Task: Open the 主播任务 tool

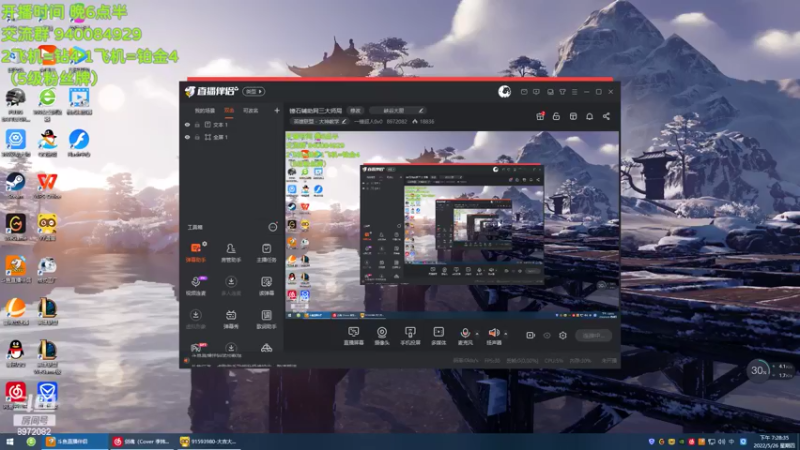Action: (x=266, y=252)
